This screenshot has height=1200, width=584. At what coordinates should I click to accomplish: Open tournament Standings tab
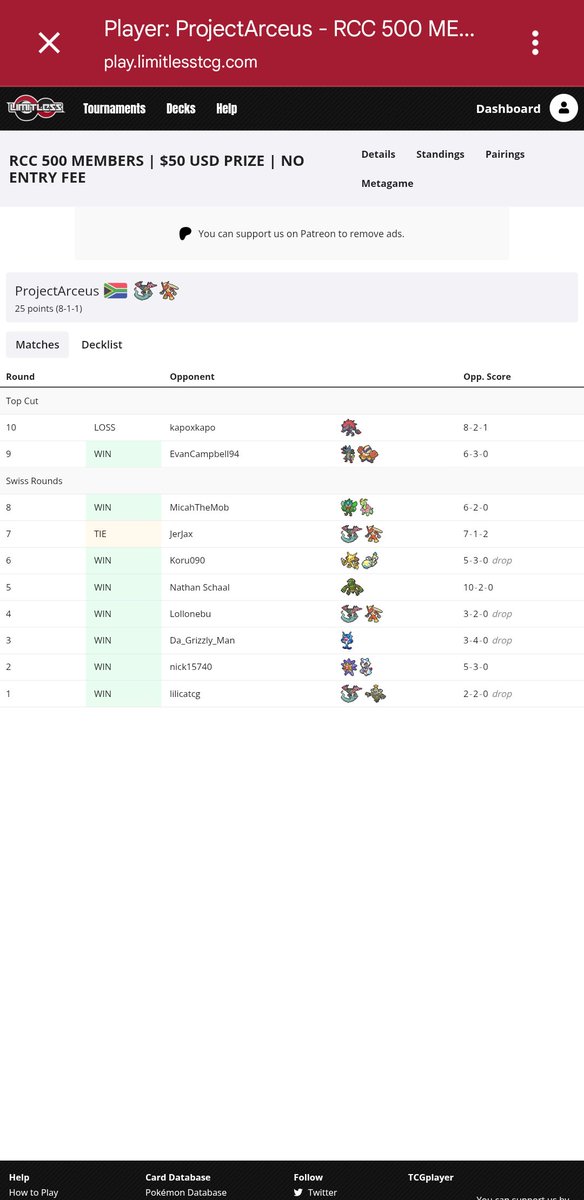tap(440, 154)
